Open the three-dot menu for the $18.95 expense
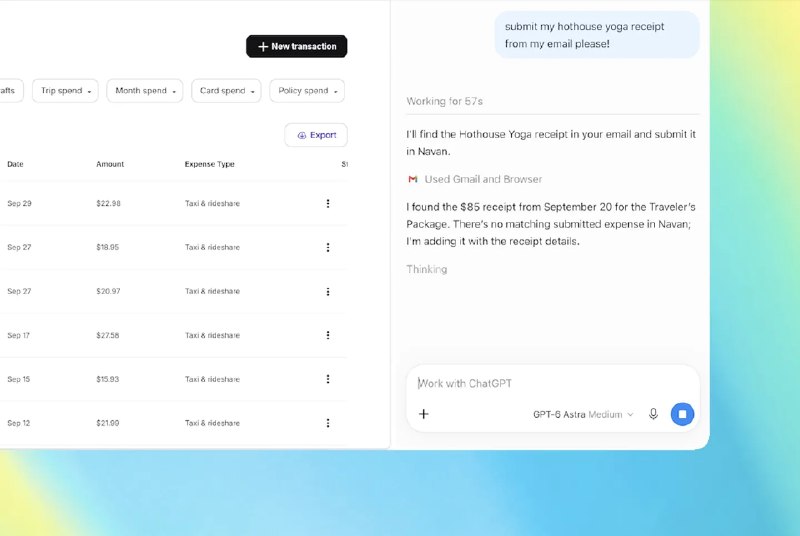This screenshot has width=800, height=536. point(328,247)
